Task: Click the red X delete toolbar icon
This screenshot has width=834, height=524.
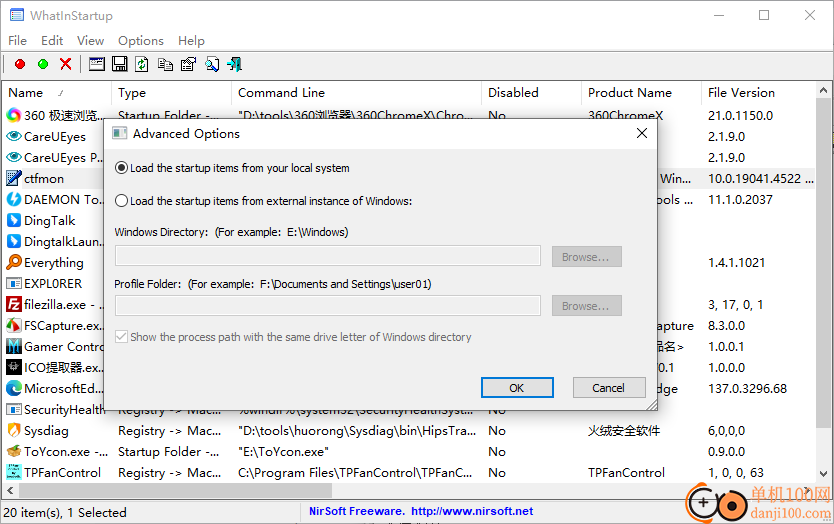Action: 65,64
